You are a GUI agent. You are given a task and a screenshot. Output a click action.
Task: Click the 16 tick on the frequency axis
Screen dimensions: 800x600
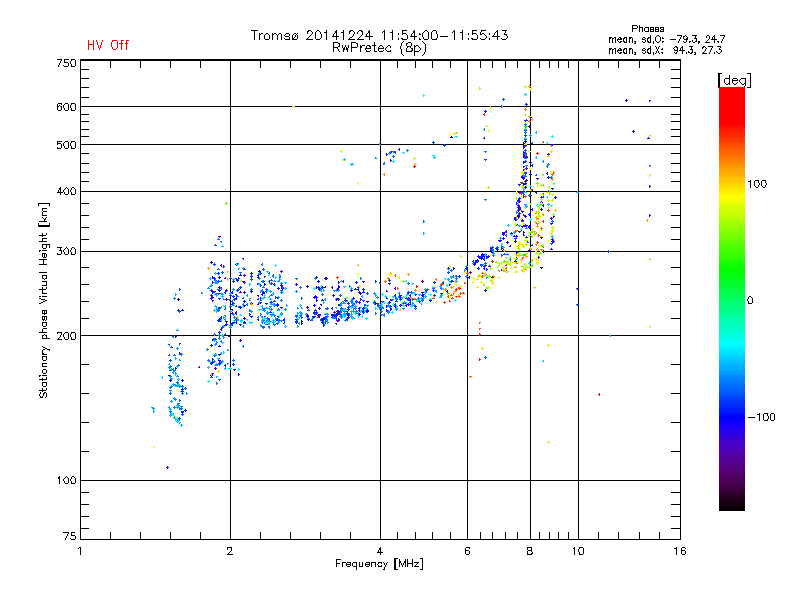[x=680, y=551]
